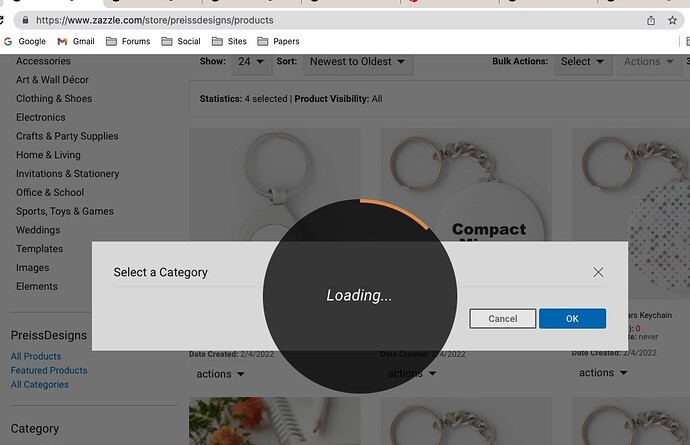Open the Newest to Oldest sort dropdown
The width and height of the screenshot is (690, 445).
click(x=357, y=62)
